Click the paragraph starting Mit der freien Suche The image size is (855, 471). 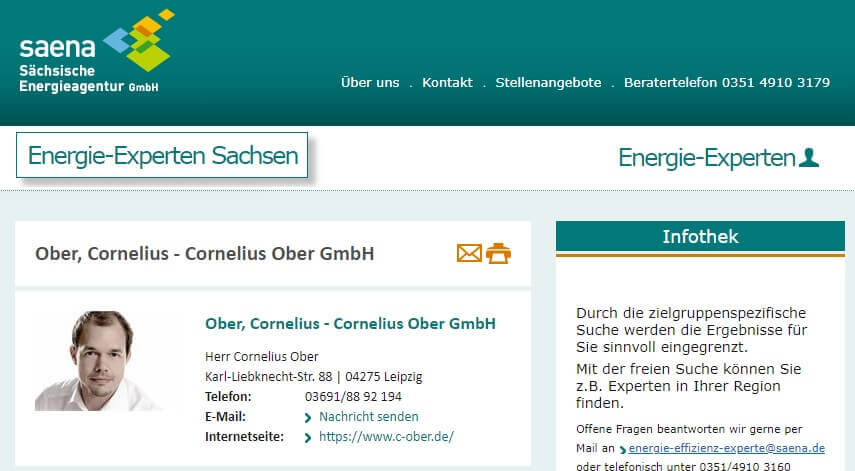click(x=688, y=386)
